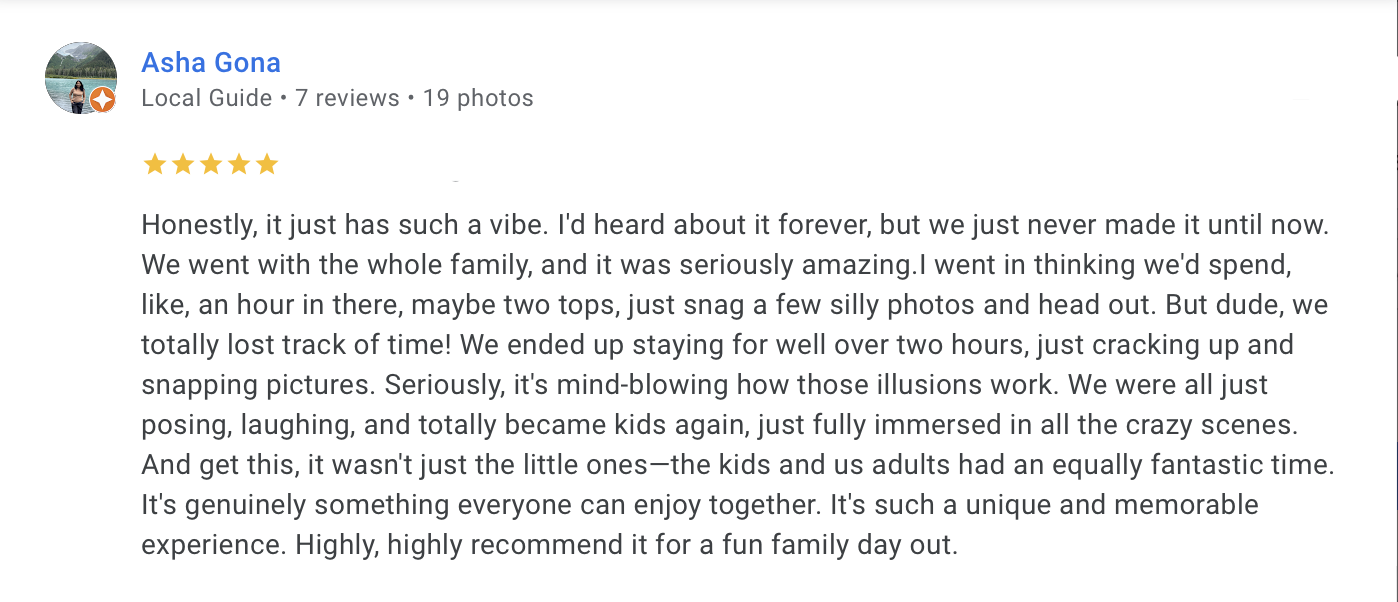Click the fifth rating star
Screen dimensions: 1398x602
click(x=266, y=164)
